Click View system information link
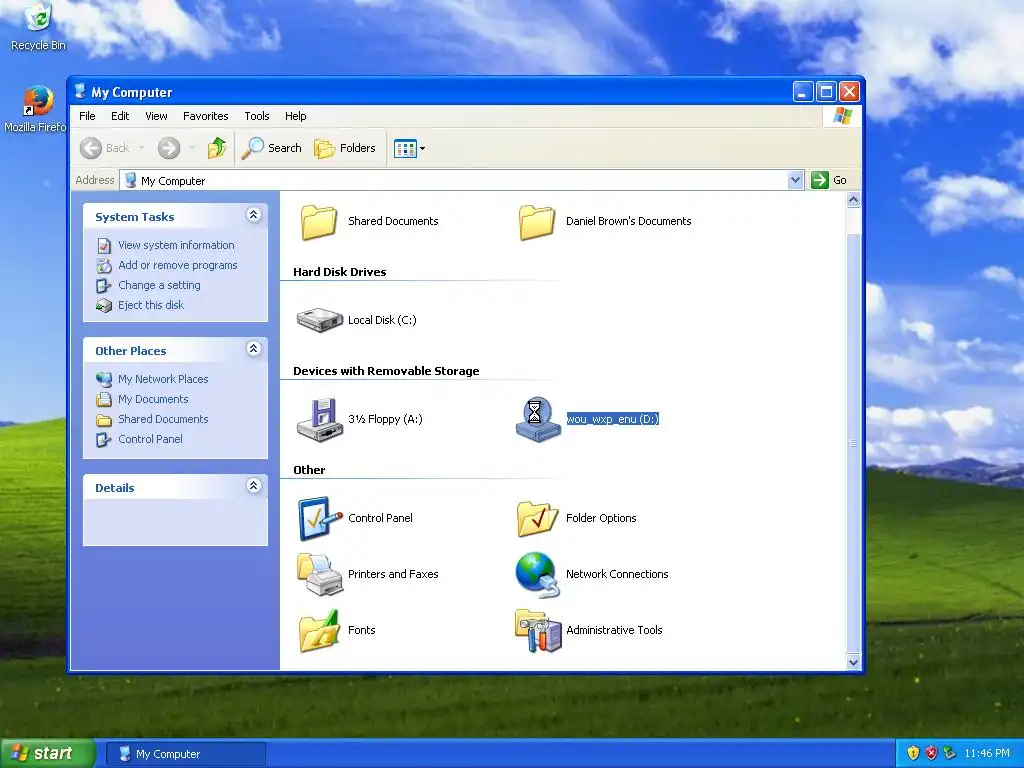This screenshot has height=768, width=1024. click(176, 246)
